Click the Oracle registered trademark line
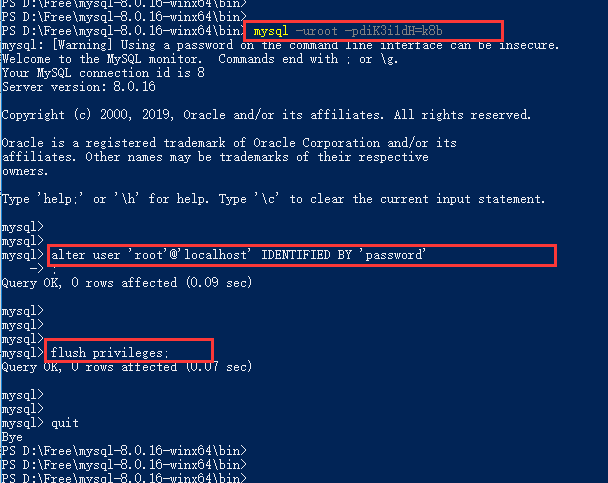The image size is (608, 483). [229, 143]
